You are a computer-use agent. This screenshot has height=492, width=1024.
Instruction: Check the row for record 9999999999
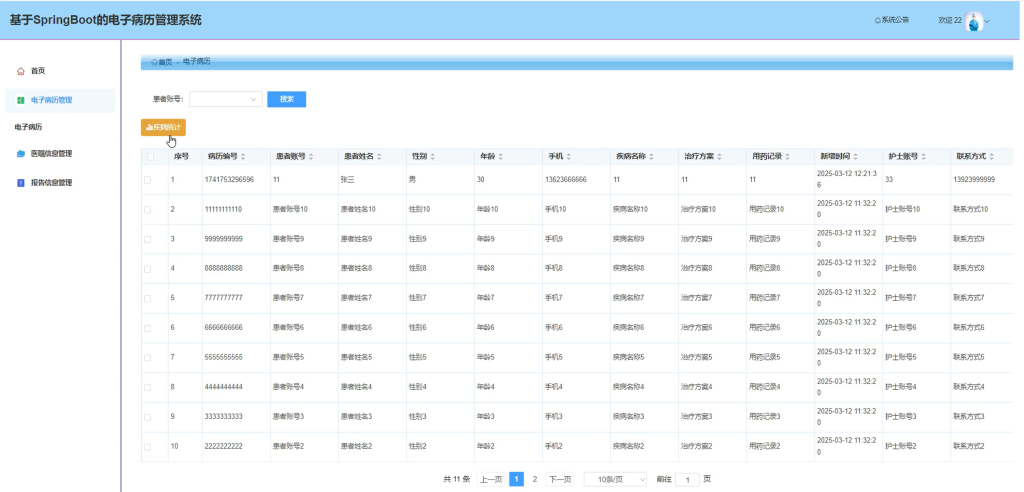[x=148, y=239]
